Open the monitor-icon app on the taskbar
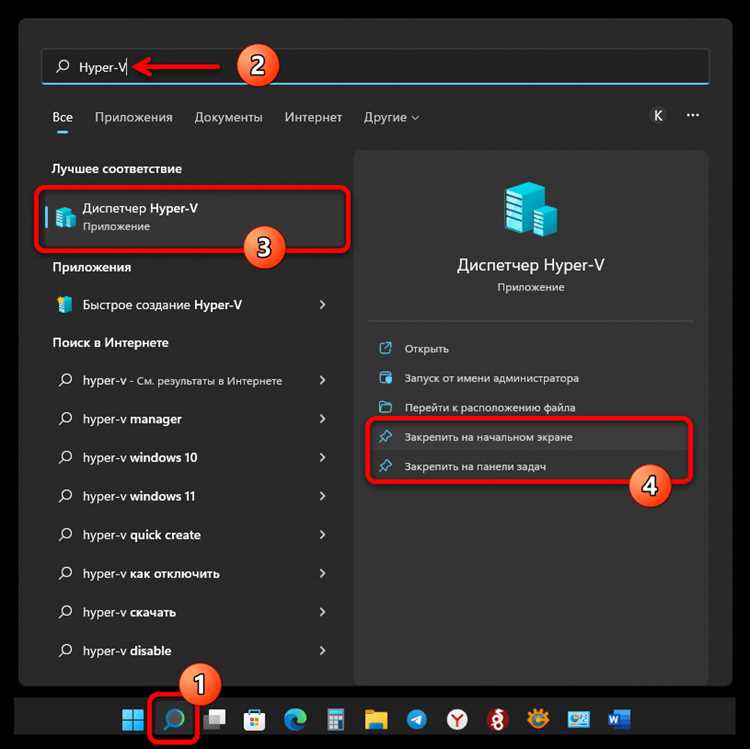Viewport: 750px width, 749px height. coord(578,719)
